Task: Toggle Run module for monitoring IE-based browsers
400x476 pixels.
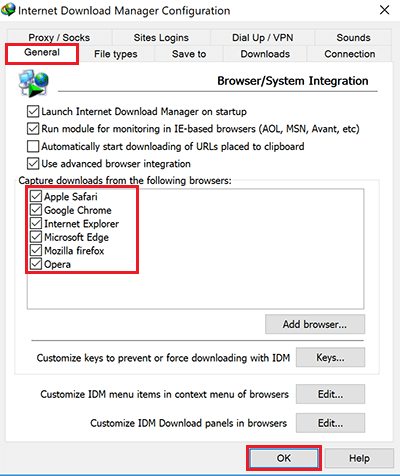Action: (x=33, y=129)
